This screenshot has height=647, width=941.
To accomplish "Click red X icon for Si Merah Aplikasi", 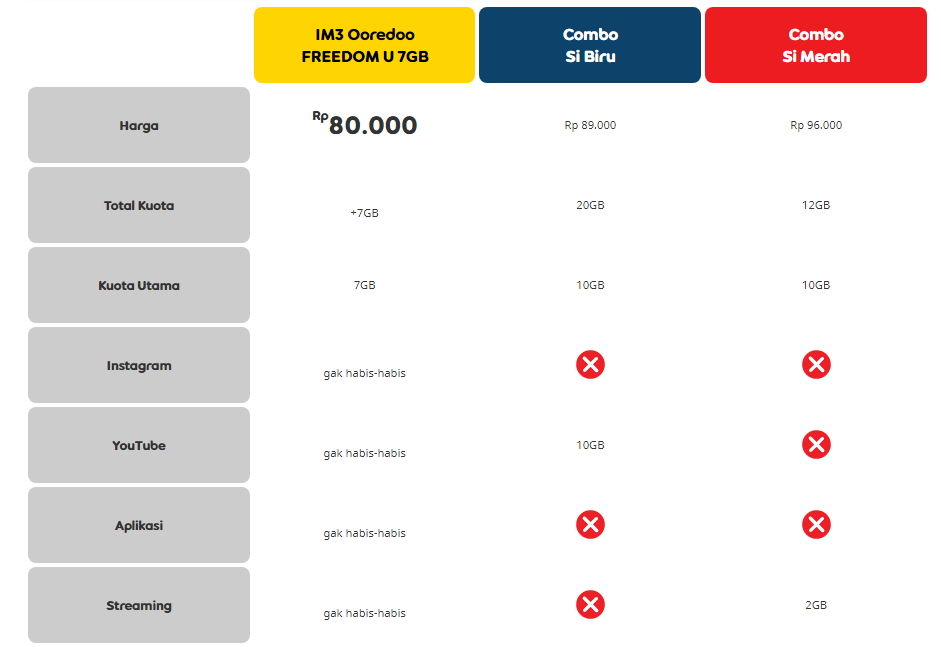I will tap(816, 524).
